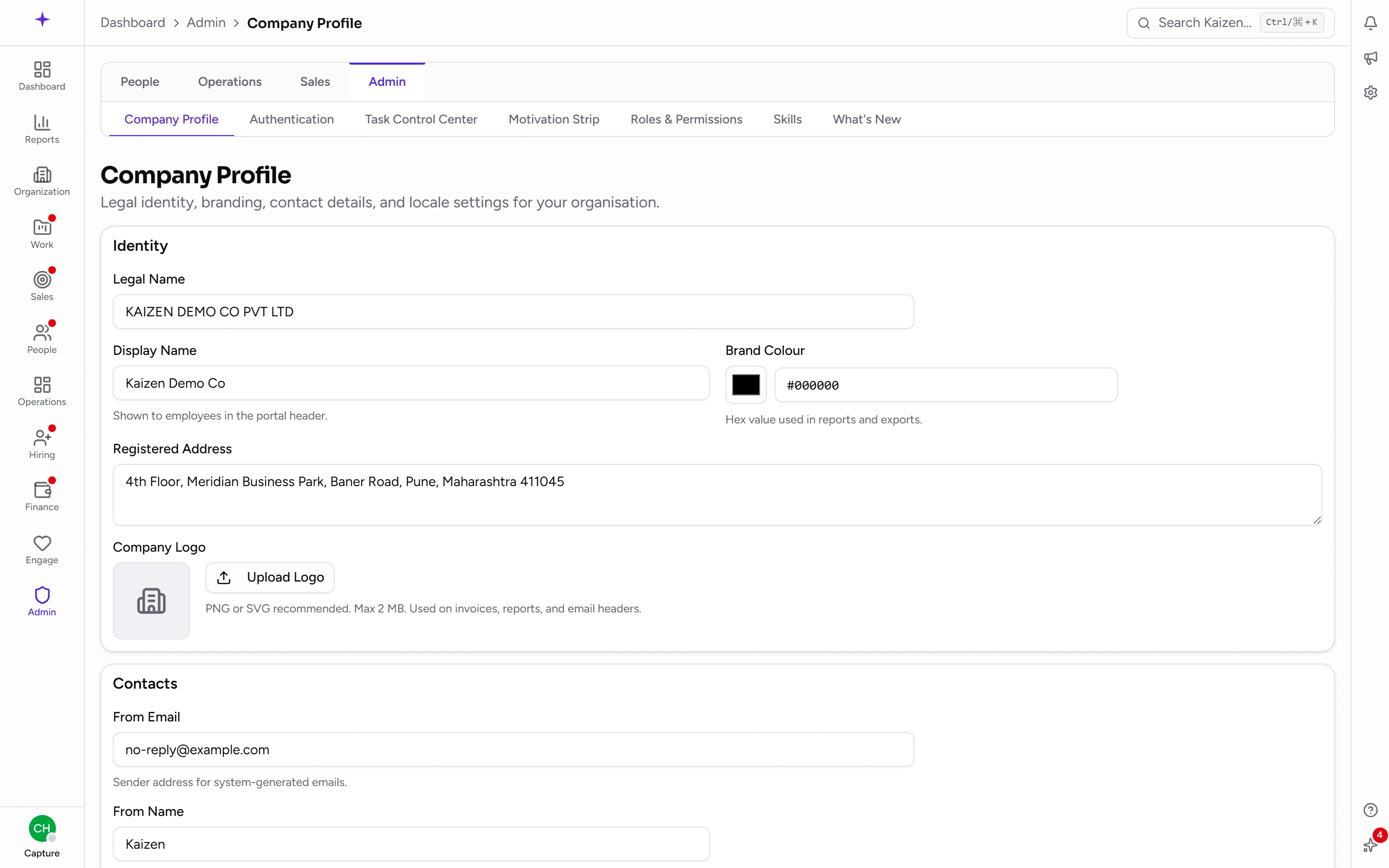Image resolution: width=1389 pixels, height=868 pixels.
Task: Click the Upload Logo button
Action: point(270,578)
